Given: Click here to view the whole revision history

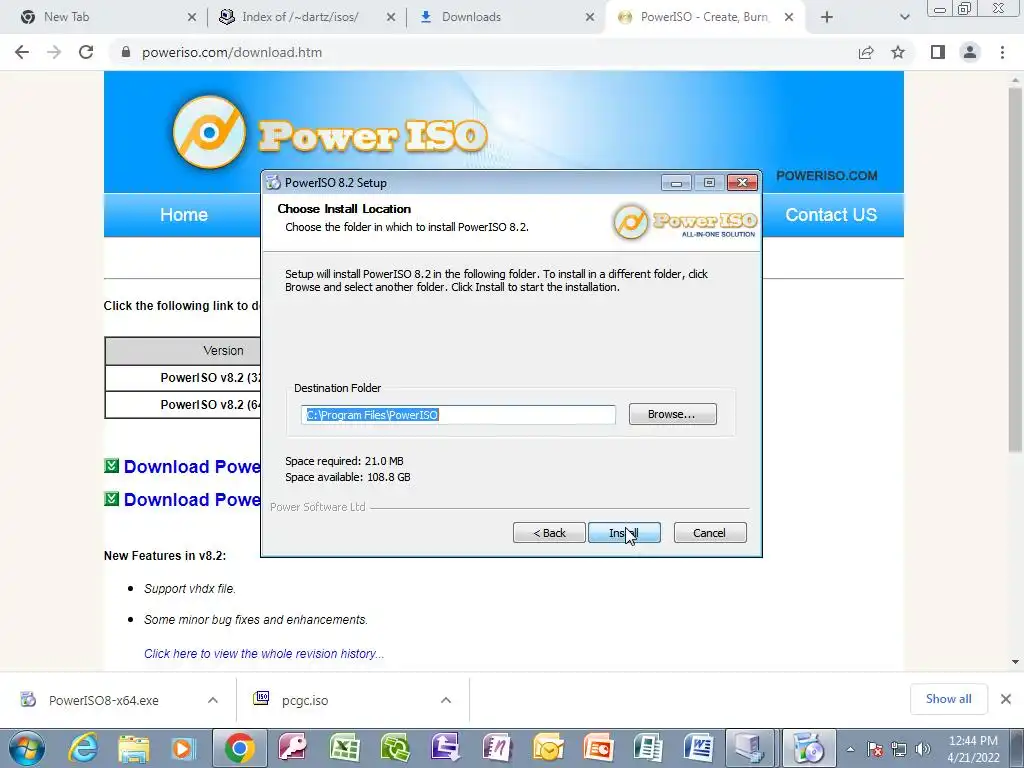Looking at the screenshot, I should pos(264,654).
